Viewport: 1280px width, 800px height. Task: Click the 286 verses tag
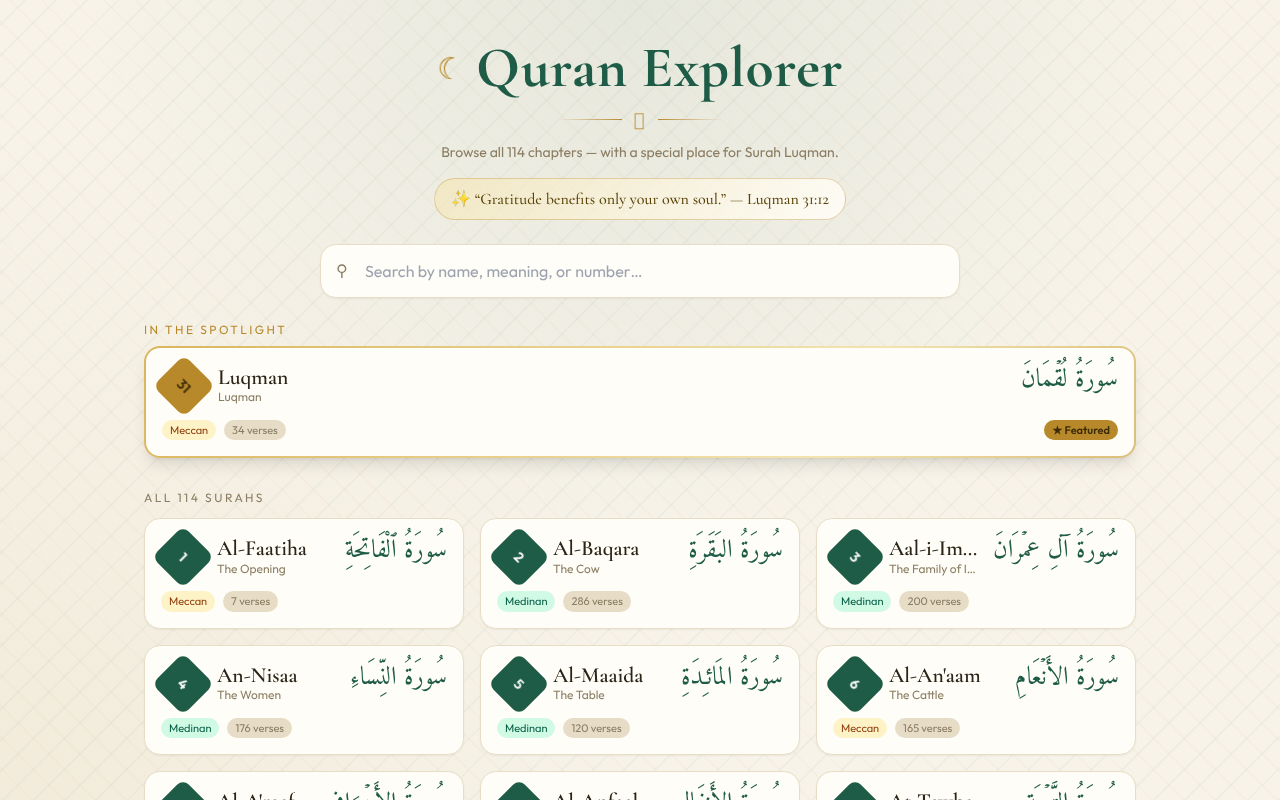pos(597,601)
